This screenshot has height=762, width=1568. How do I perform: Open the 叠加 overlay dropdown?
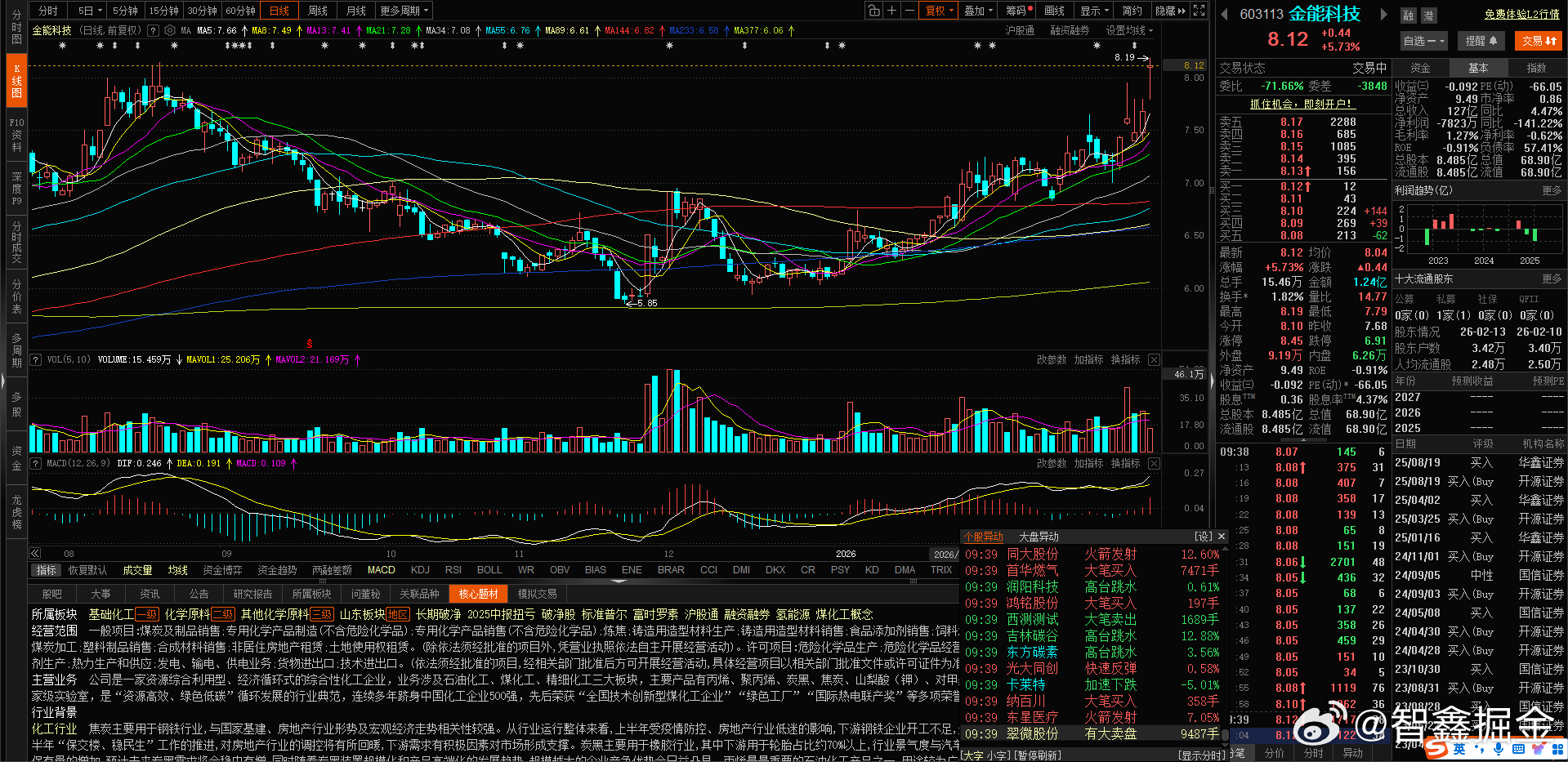coord(978,11)
